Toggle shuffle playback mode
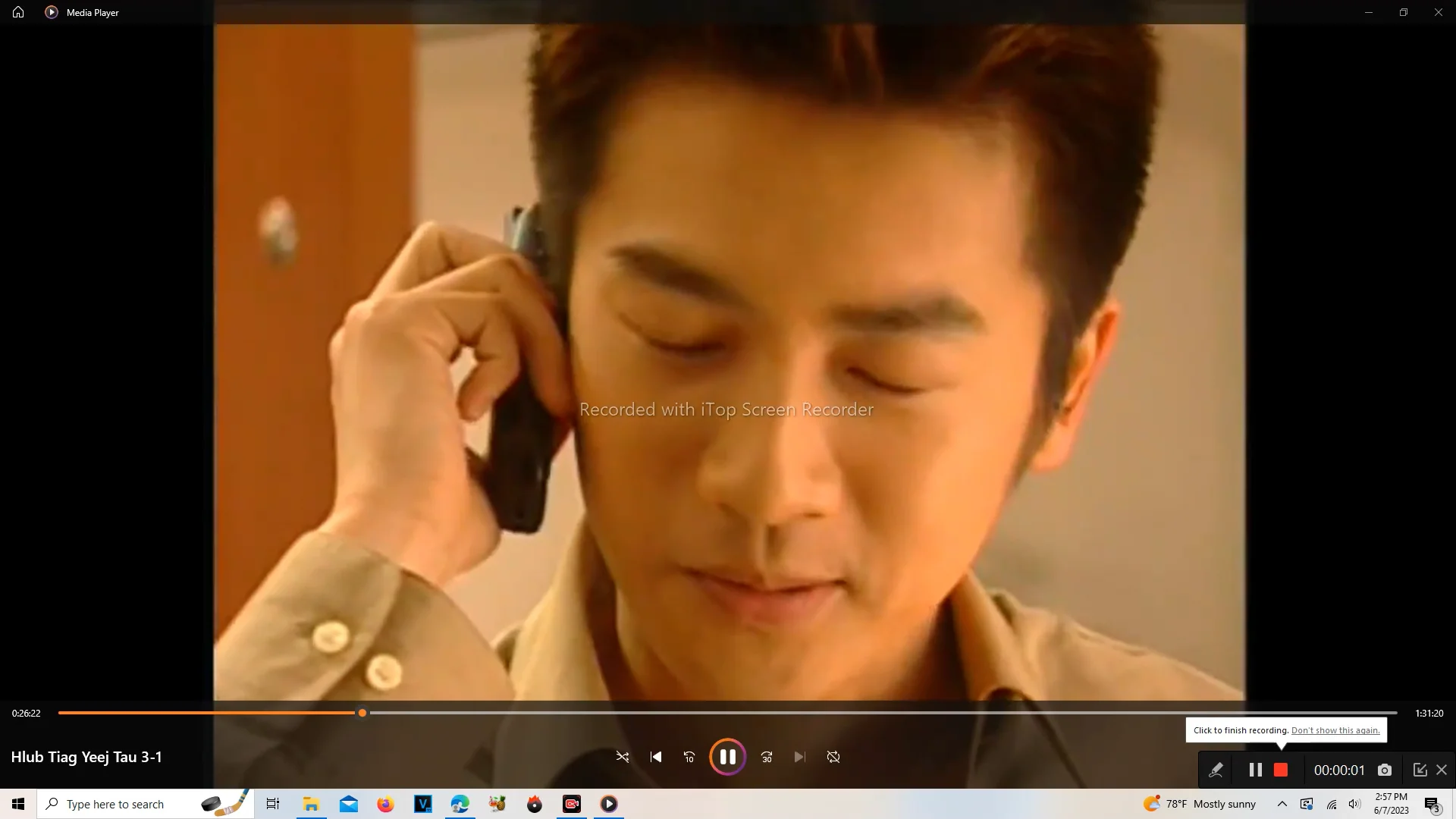Screen dimensions: 1456x819 pyautogui.click(x=623, y=757)
